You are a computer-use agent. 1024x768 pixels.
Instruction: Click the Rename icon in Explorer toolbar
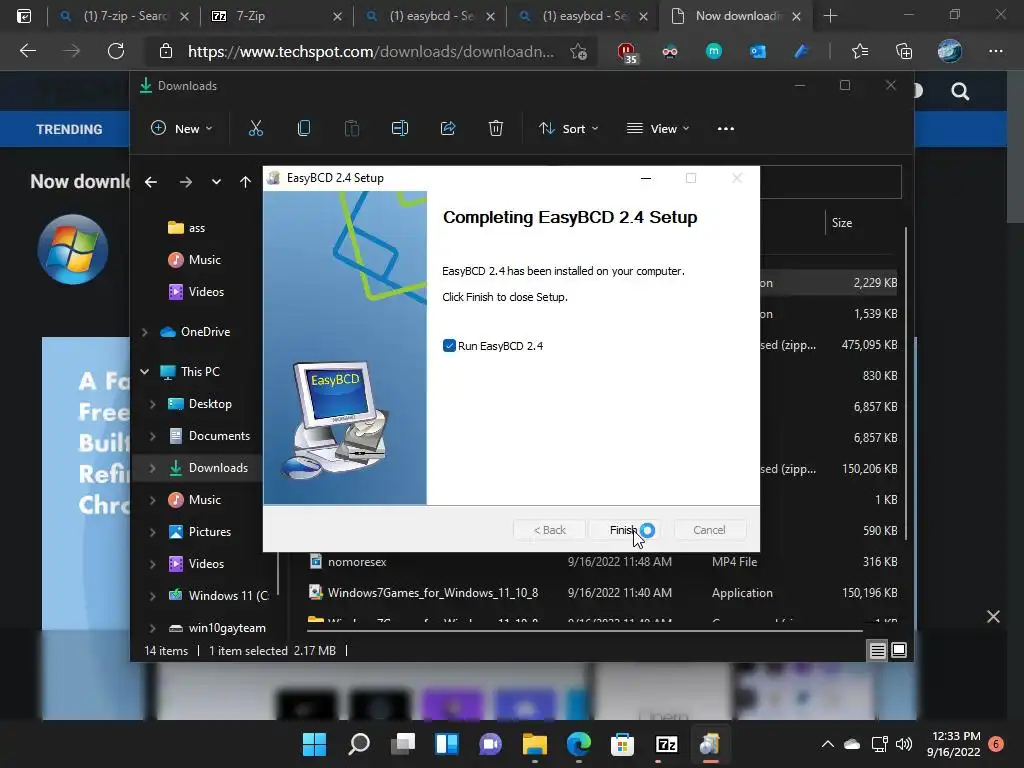click(400, 129)
